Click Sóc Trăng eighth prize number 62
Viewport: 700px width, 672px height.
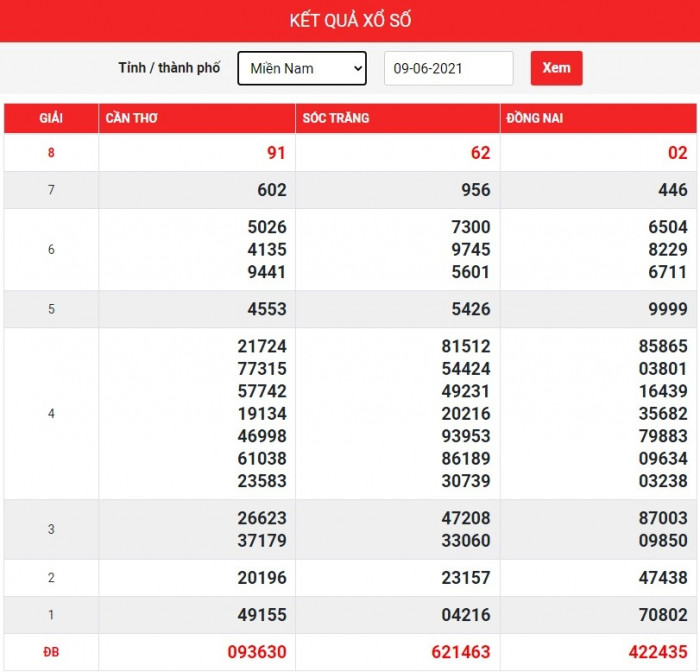[480, 153]
